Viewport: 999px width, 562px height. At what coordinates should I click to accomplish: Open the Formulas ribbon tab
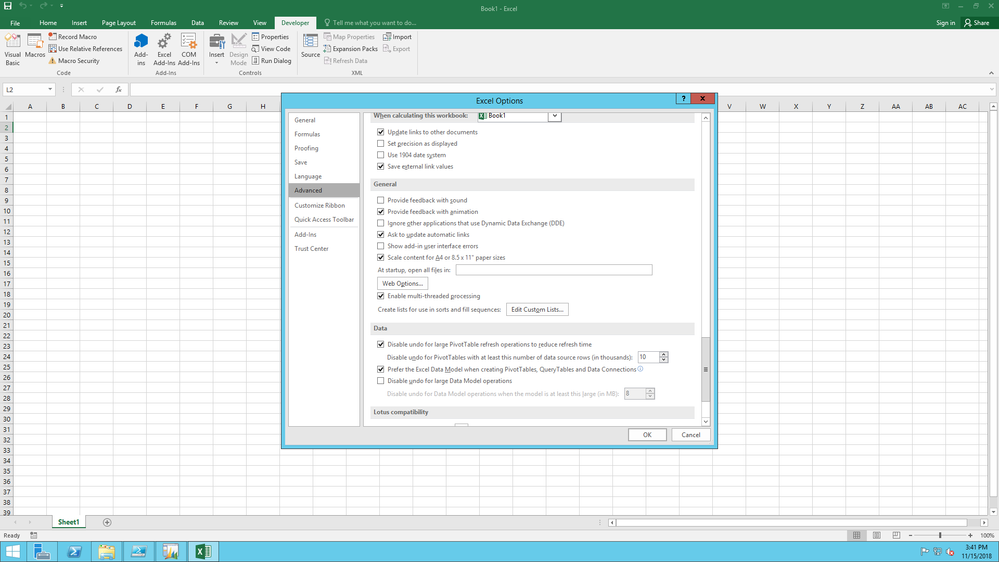163,23
